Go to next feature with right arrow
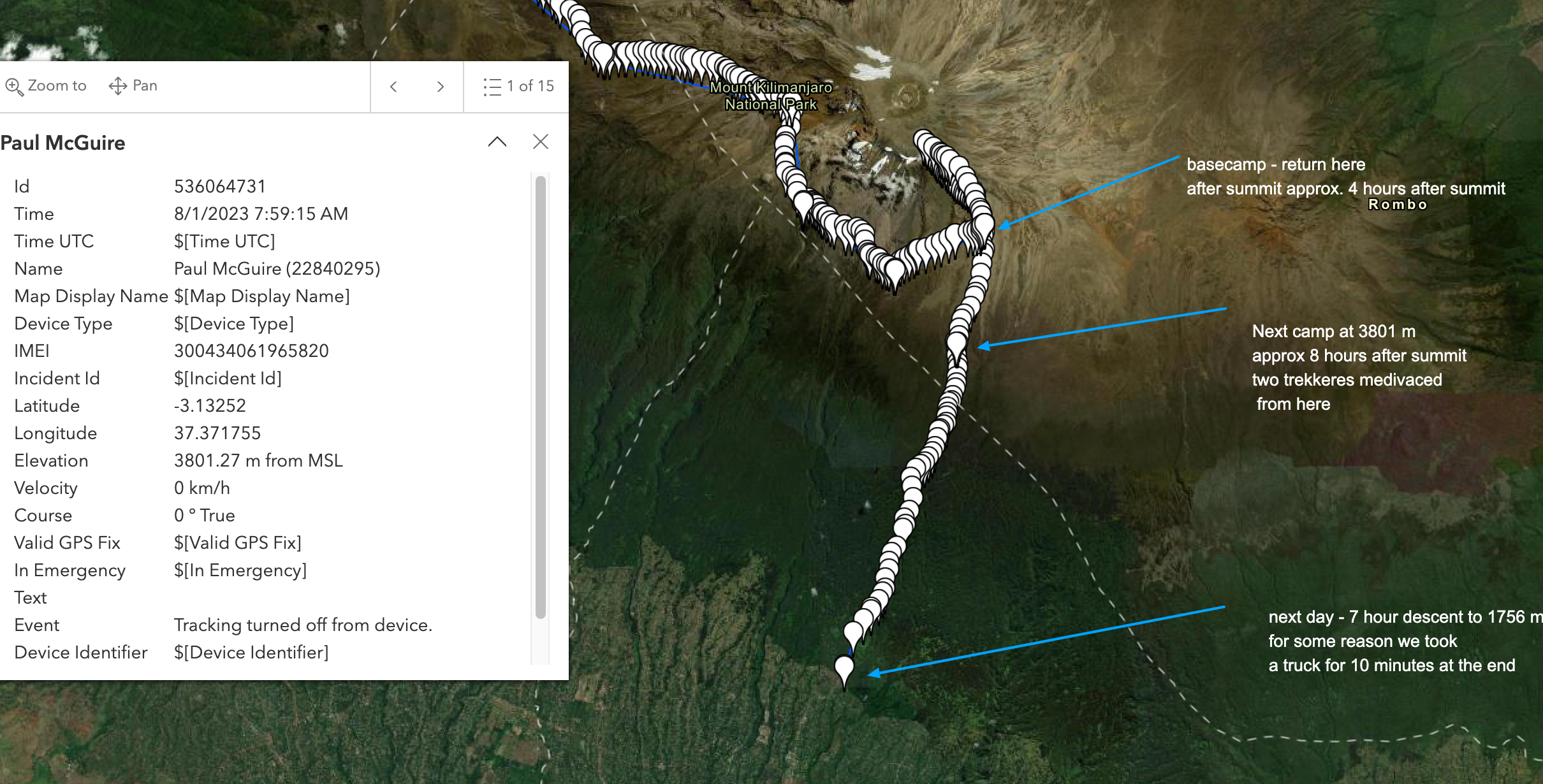 (x=440, y=87)
